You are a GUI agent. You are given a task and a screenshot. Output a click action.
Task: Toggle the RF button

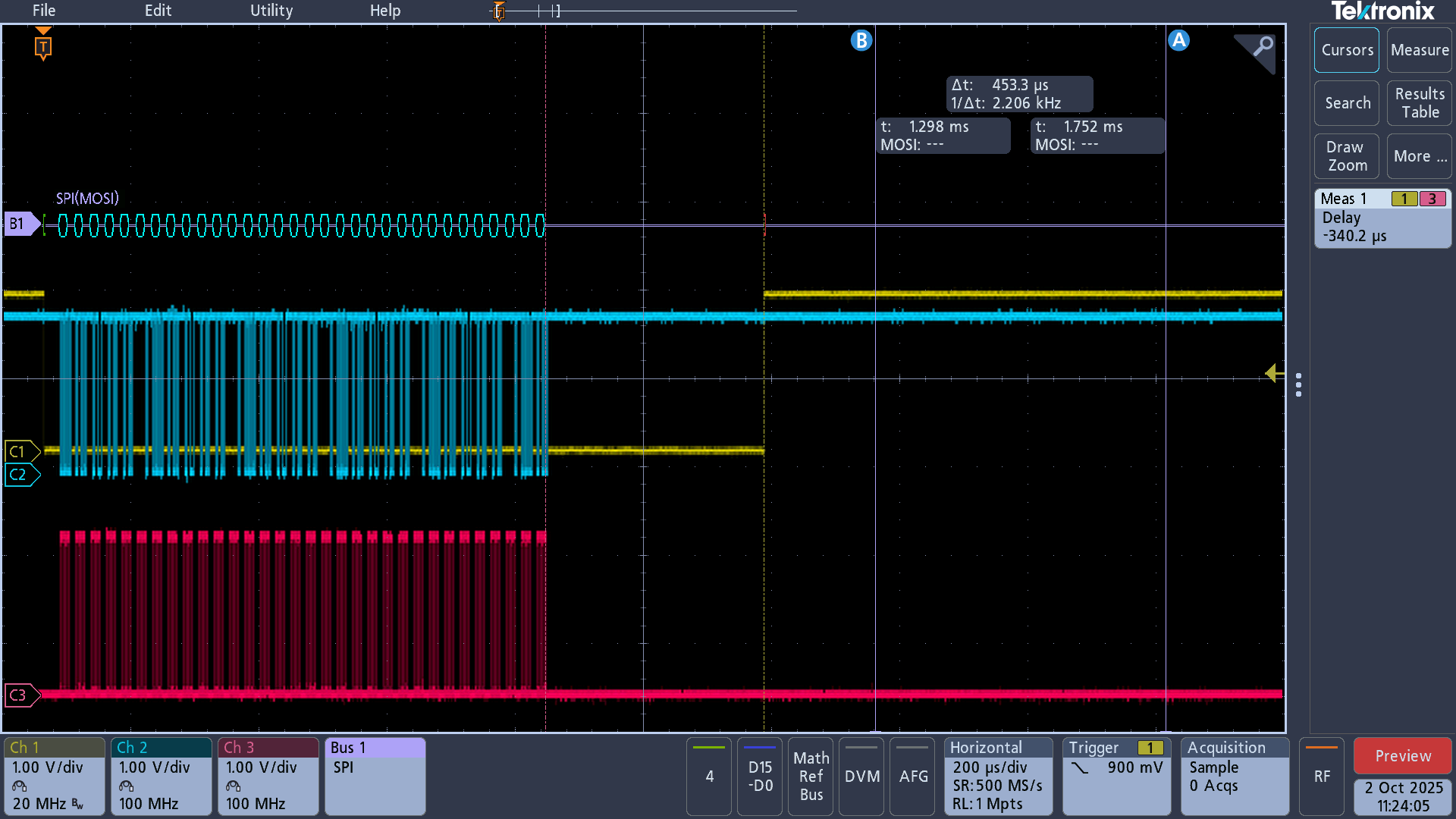(x=1322, y=776)
